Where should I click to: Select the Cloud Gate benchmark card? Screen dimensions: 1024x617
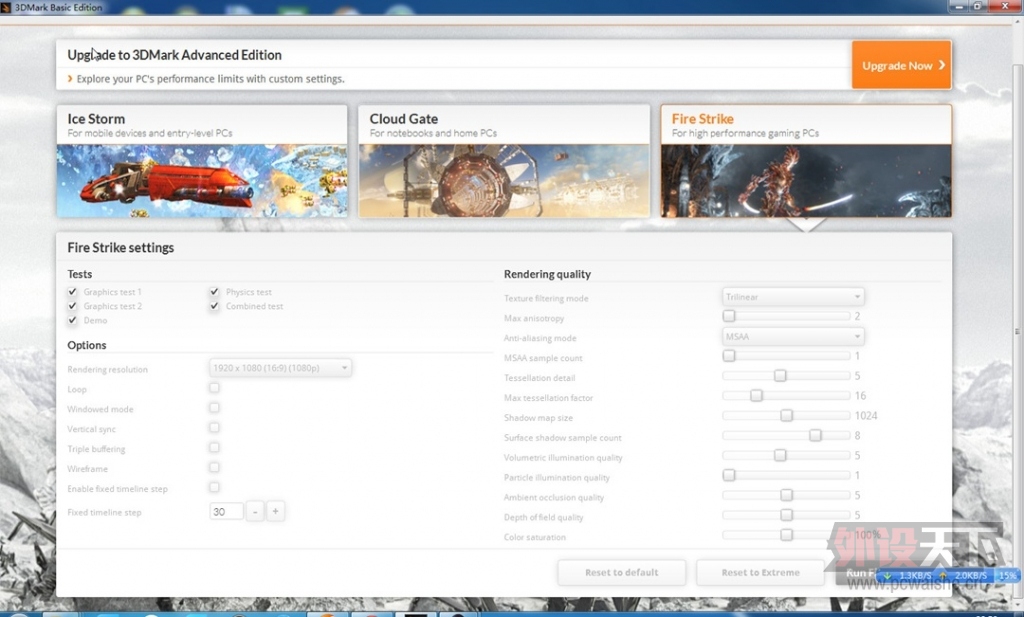coord(504,161)
